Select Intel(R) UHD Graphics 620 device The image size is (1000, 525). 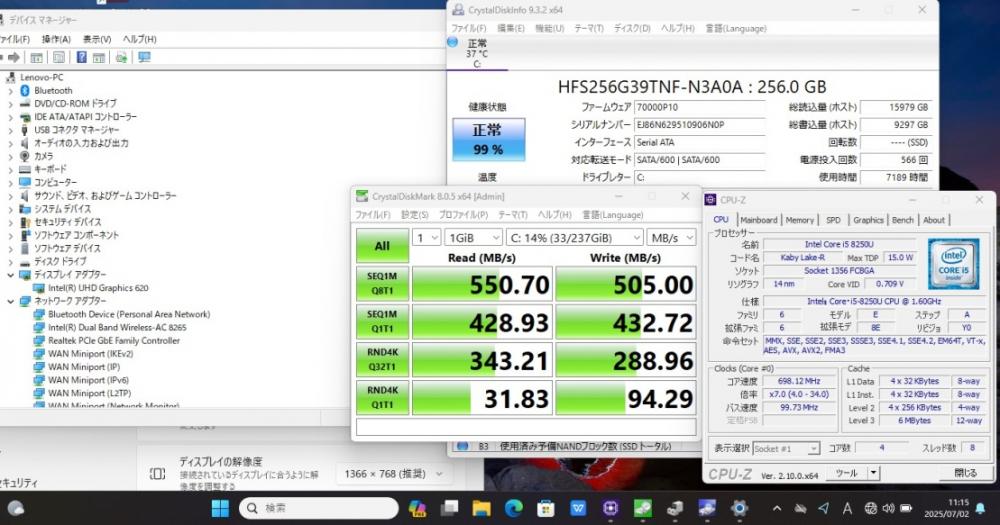[98, 288]
